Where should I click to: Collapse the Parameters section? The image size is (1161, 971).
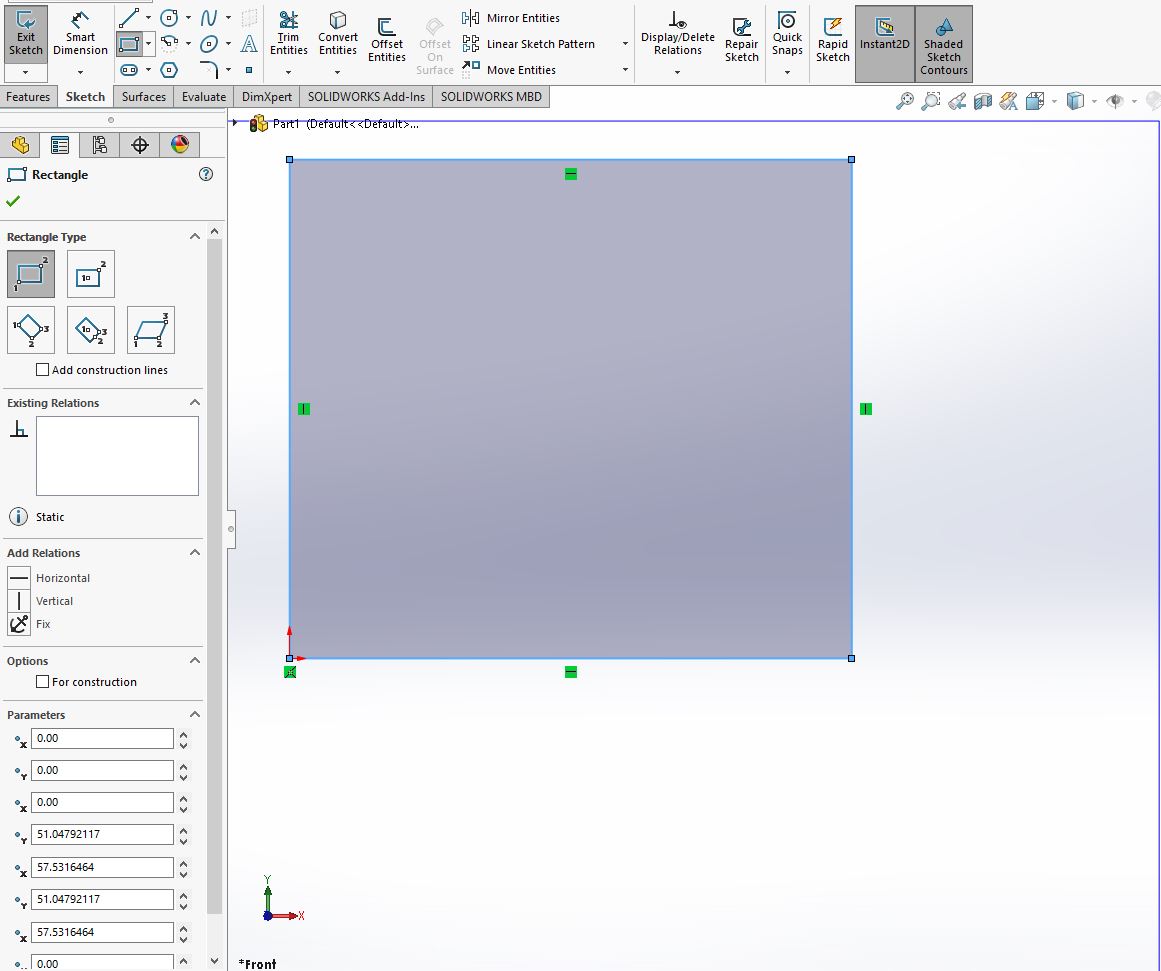click(x=194, y=714)
